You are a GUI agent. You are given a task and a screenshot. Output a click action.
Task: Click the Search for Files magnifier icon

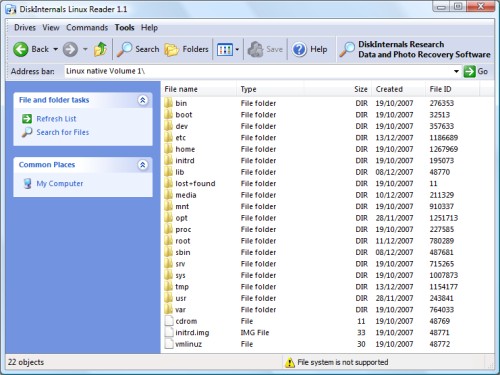pos(27,132)
